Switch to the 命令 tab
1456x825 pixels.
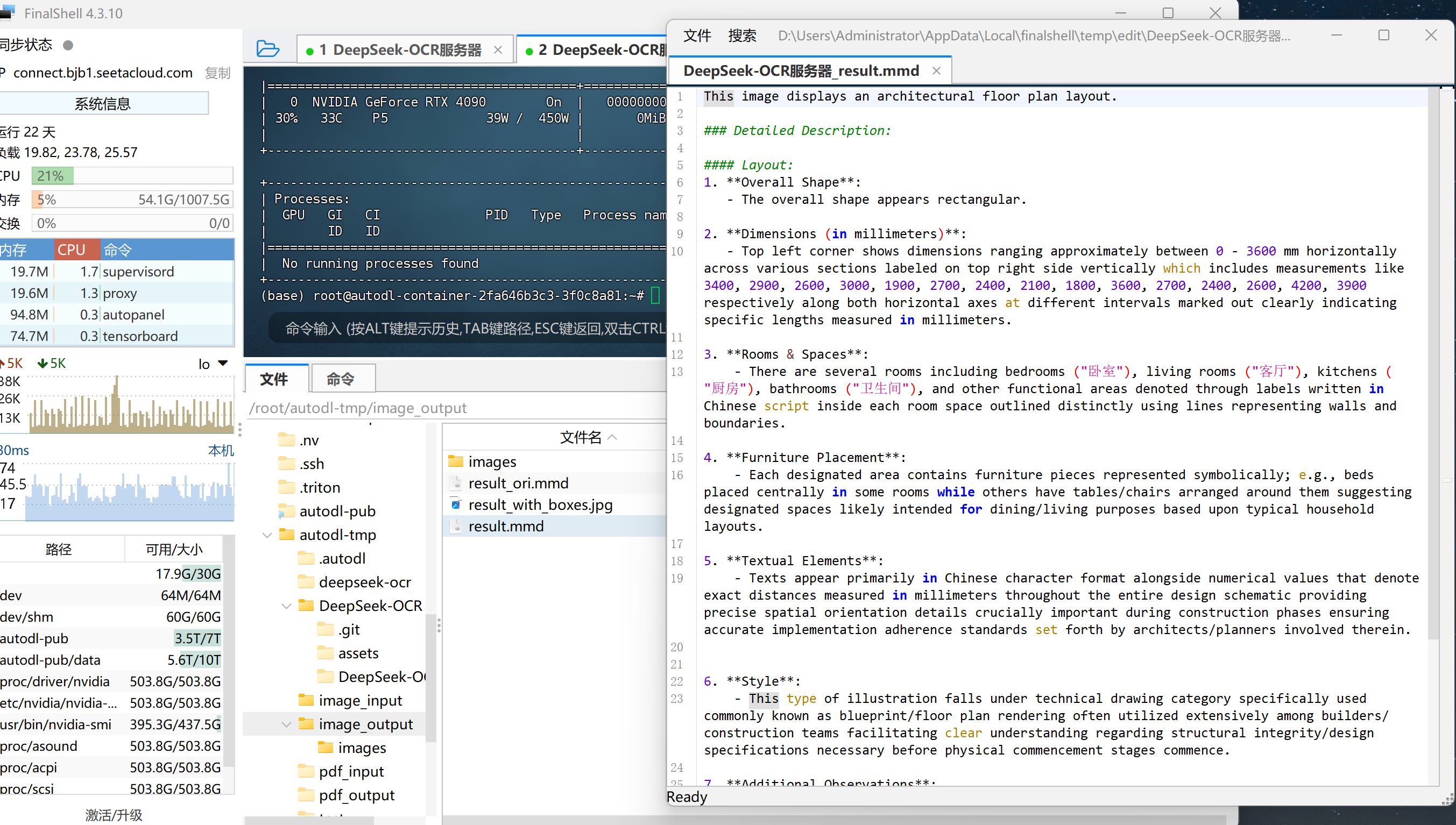[x=340, y=379]
